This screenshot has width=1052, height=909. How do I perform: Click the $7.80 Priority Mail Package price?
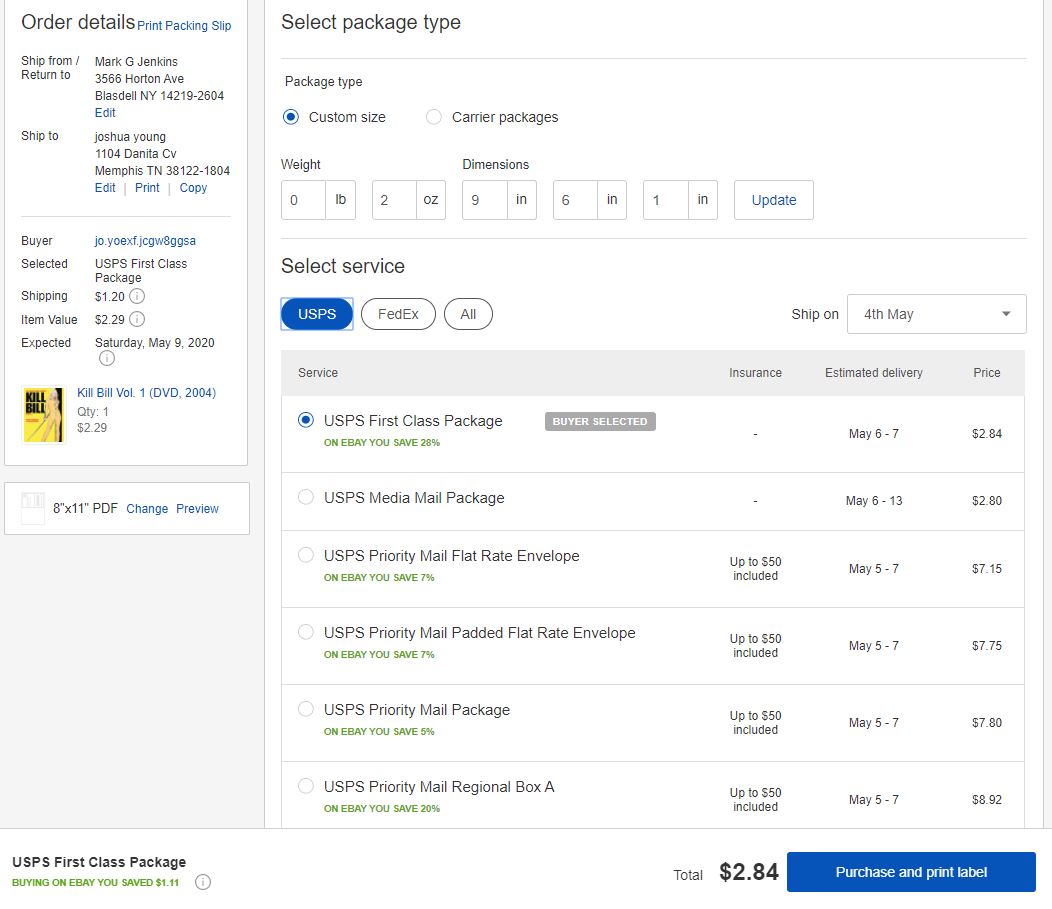tap(986, 723)
